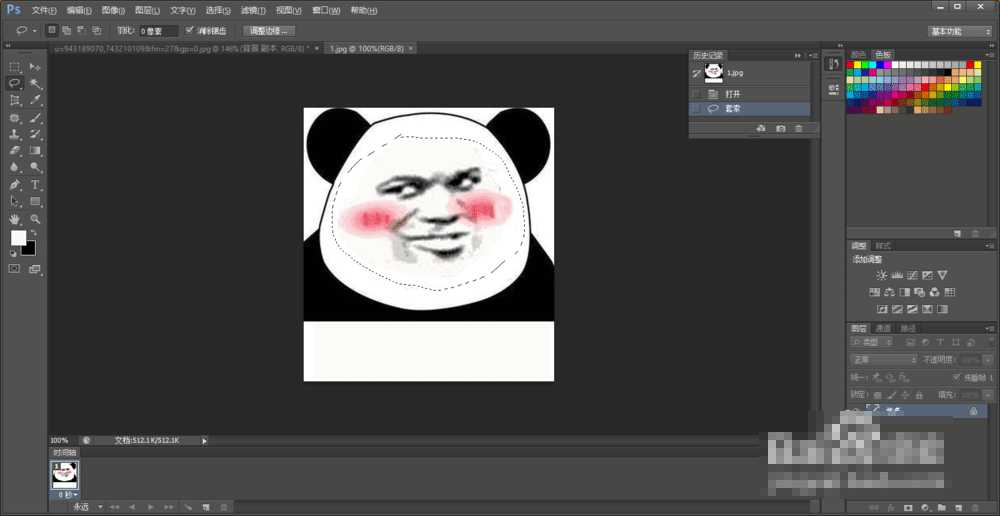This screenshot has width=1000, height=516.
Task: Toggle Quick Mask mode button
Action: tap(15, 268)
